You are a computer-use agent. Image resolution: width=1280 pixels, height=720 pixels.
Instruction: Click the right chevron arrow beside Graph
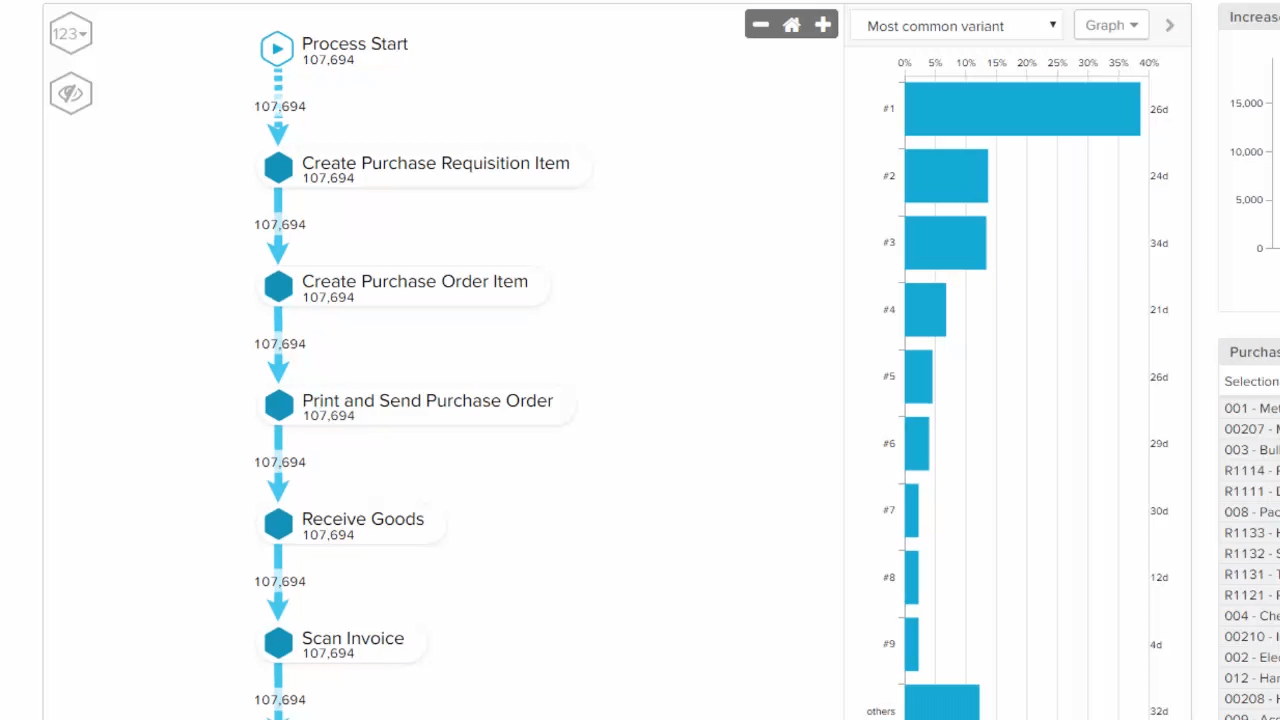click(1170, 26)
